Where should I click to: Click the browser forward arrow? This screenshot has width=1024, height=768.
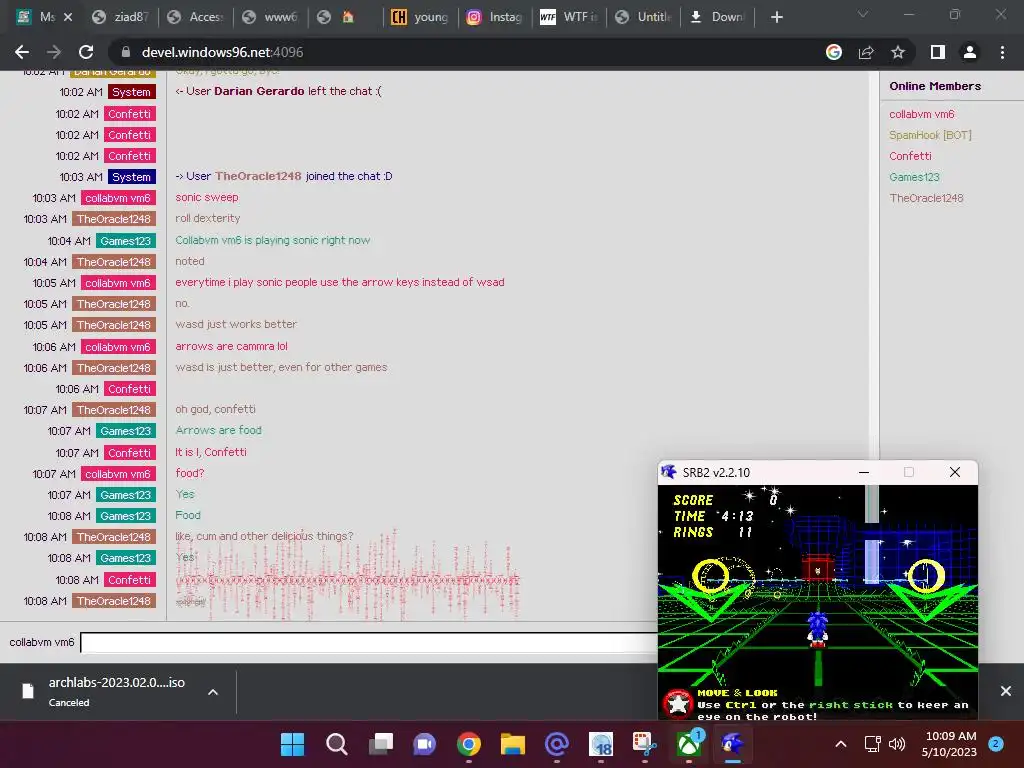[x=54, y=52]
